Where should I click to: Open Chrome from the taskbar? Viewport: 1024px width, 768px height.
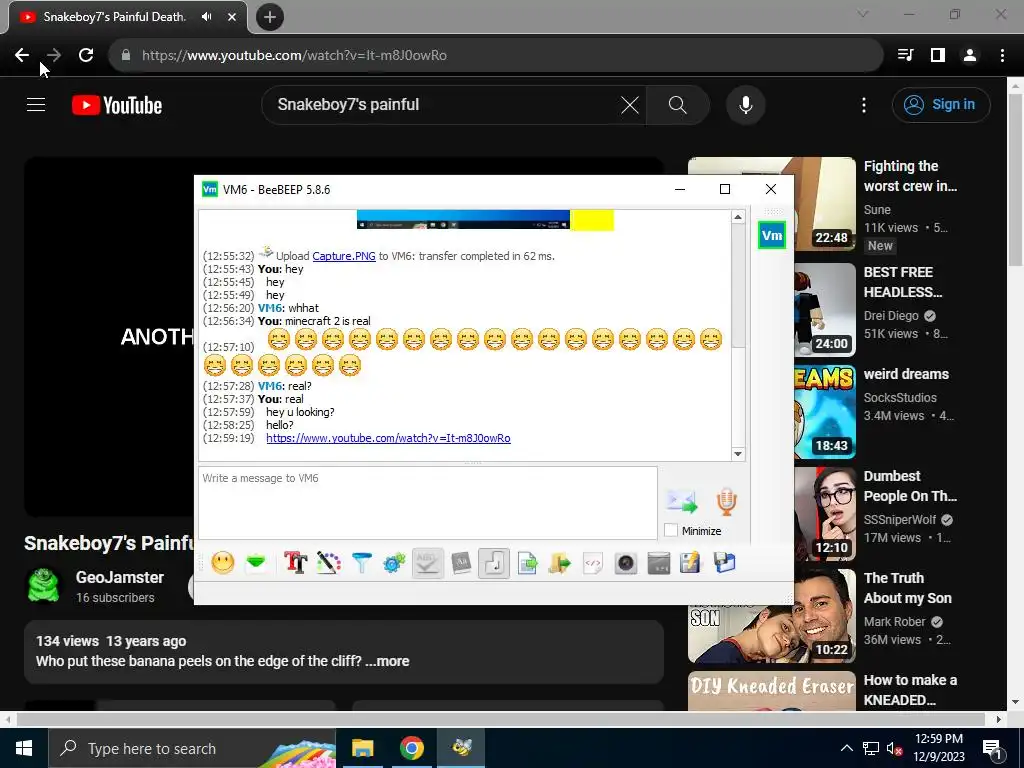(x=411, y=748)
